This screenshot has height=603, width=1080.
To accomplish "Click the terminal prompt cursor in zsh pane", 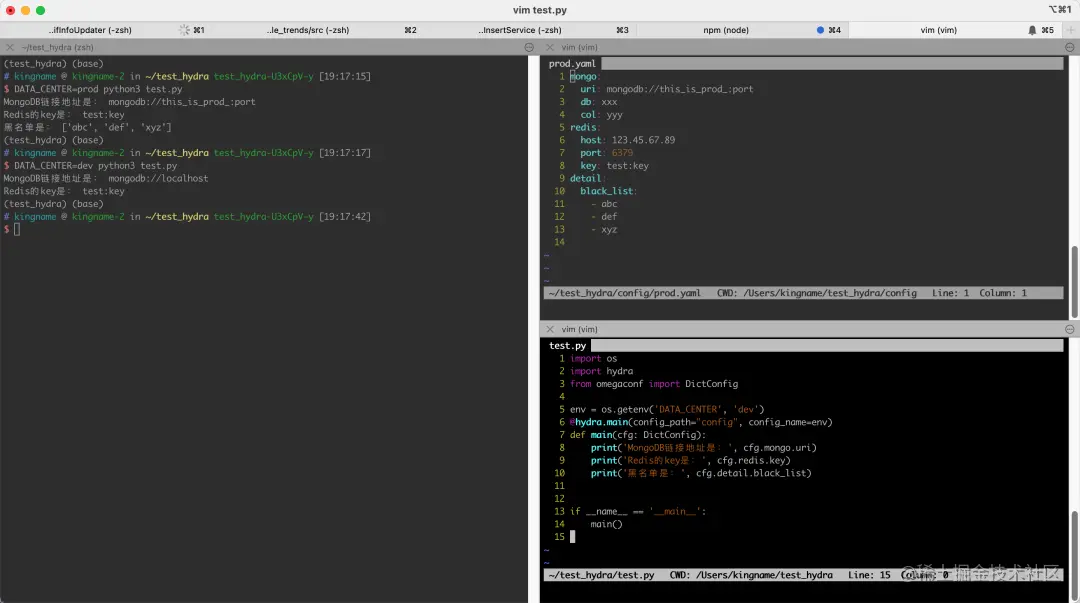I will click(17, 229).
